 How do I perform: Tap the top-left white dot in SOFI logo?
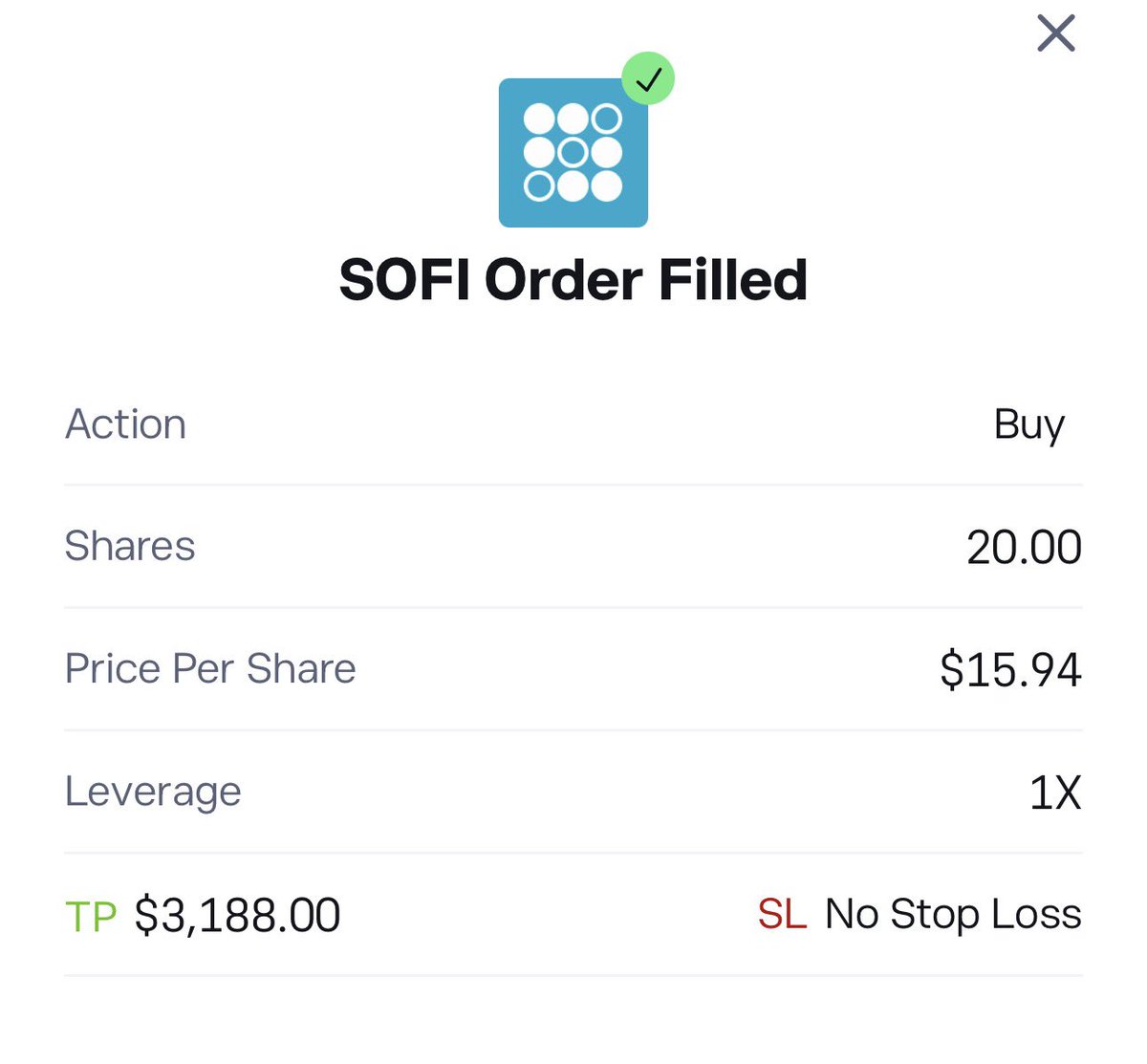[x=540, y=119]
